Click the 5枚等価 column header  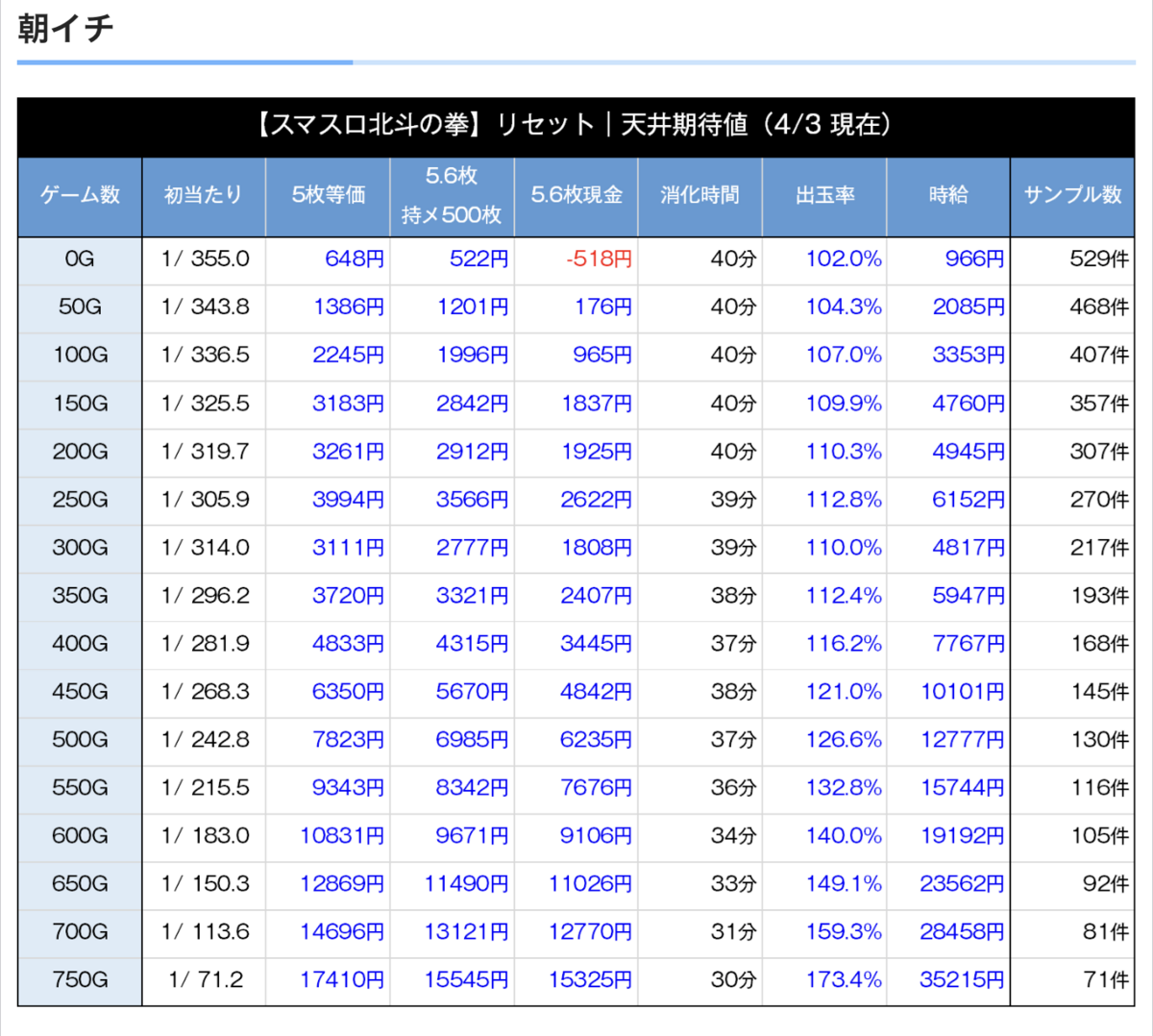tap(328, 195)
